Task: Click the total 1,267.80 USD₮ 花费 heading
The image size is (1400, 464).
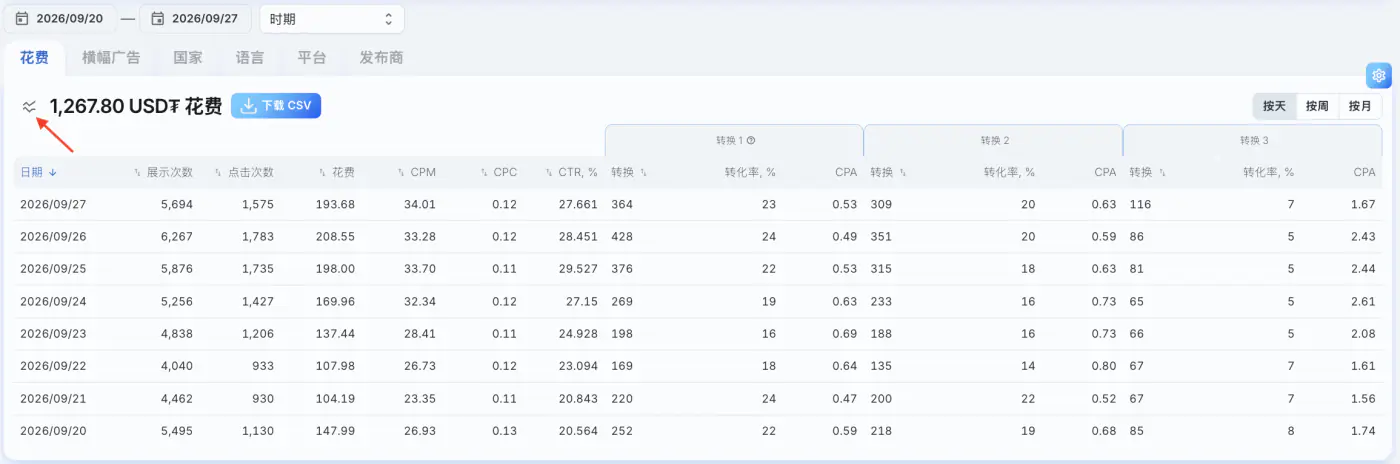Action: pos(135,106)
